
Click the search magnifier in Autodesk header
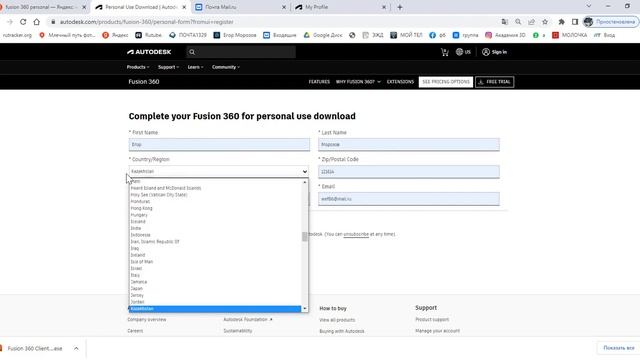tap(192, 52)
